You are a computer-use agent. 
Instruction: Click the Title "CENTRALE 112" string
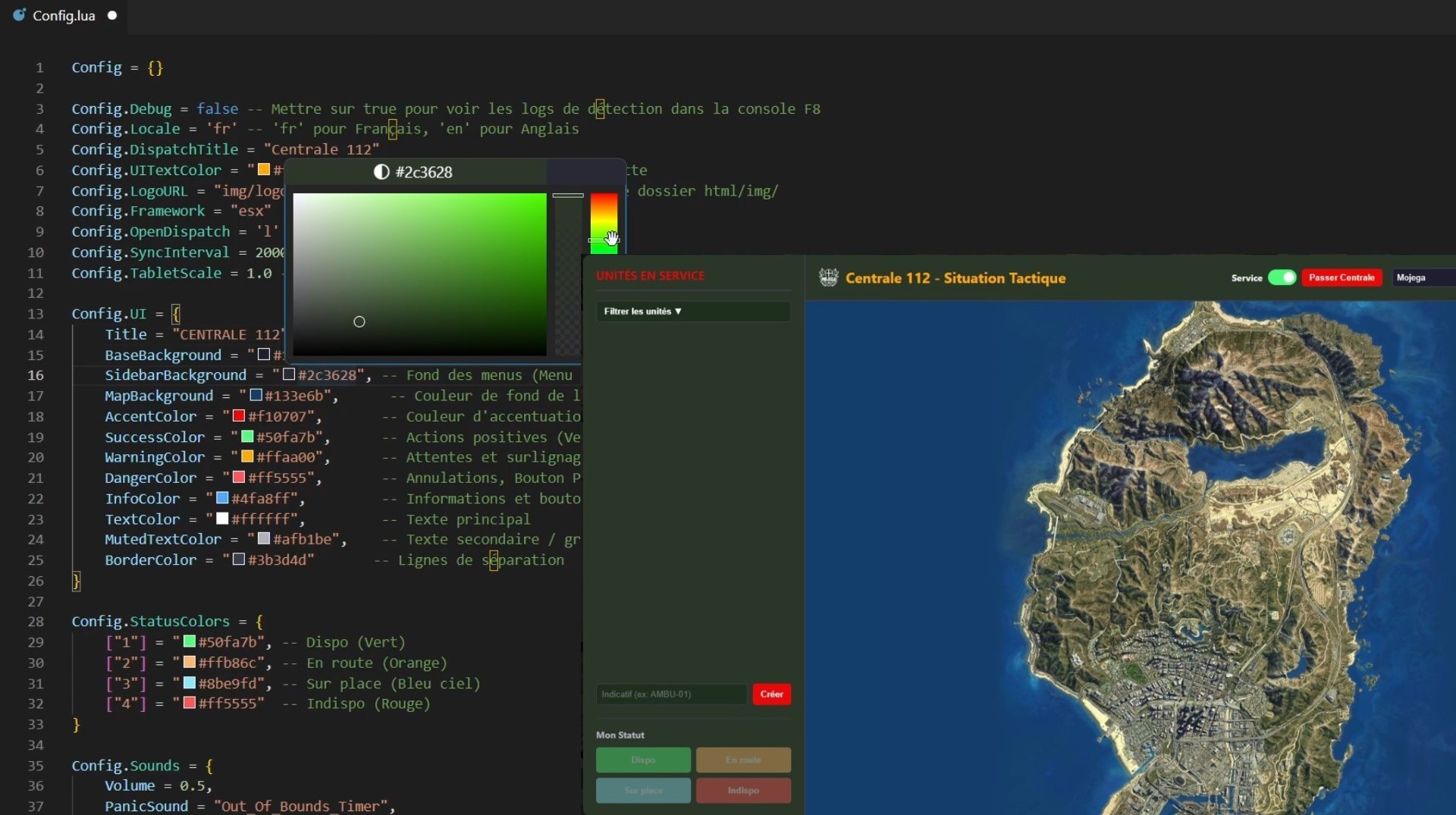[229, 334]
